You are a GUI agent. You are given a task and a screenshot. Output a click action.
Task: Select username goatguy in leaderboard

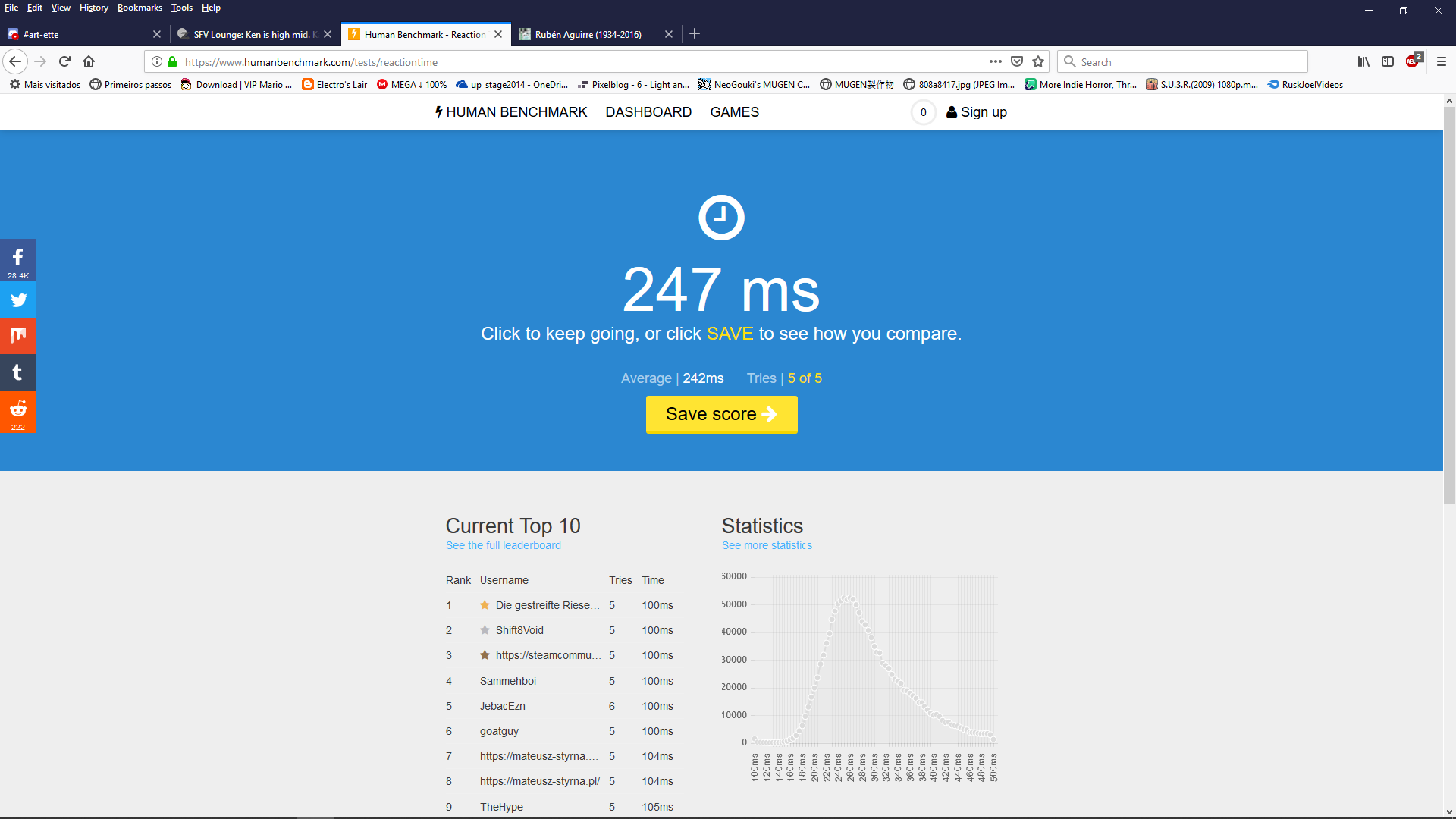coord(499,731)
